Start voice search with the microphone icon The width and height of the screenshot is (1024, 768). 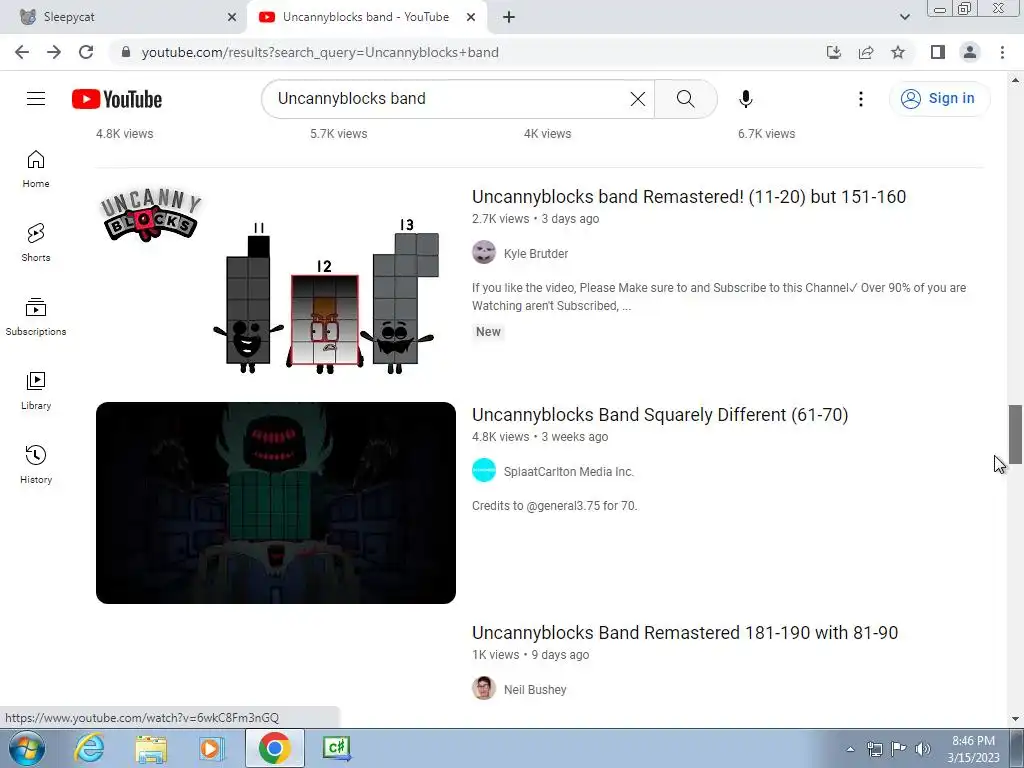click(x=745, y=99)
